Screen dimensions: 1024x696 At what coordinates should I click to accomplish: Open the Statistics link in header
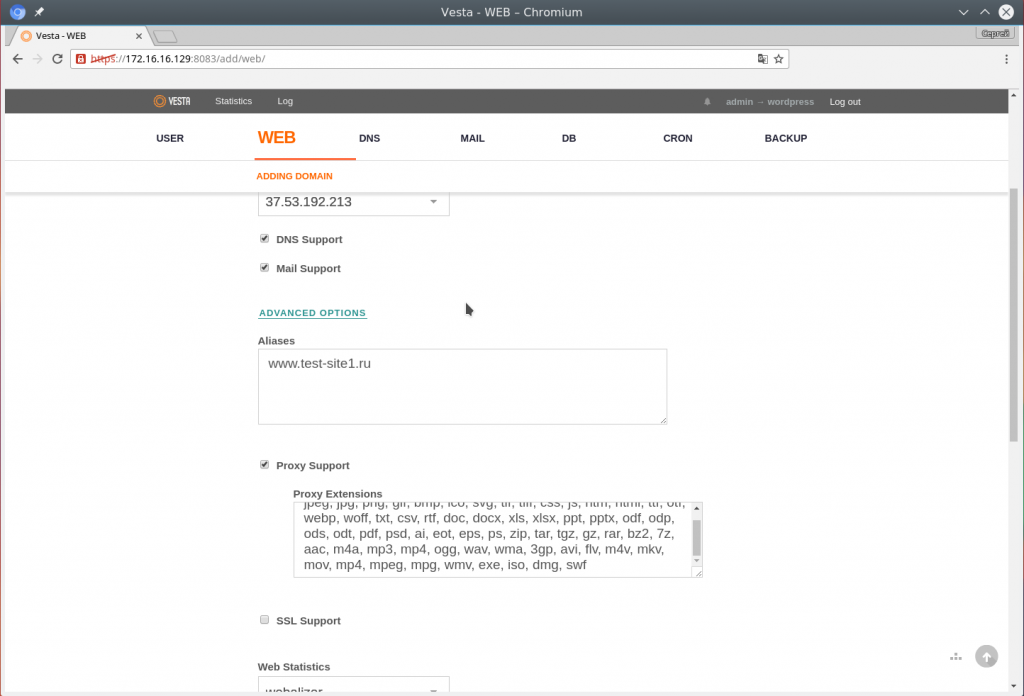coord(233,101)
